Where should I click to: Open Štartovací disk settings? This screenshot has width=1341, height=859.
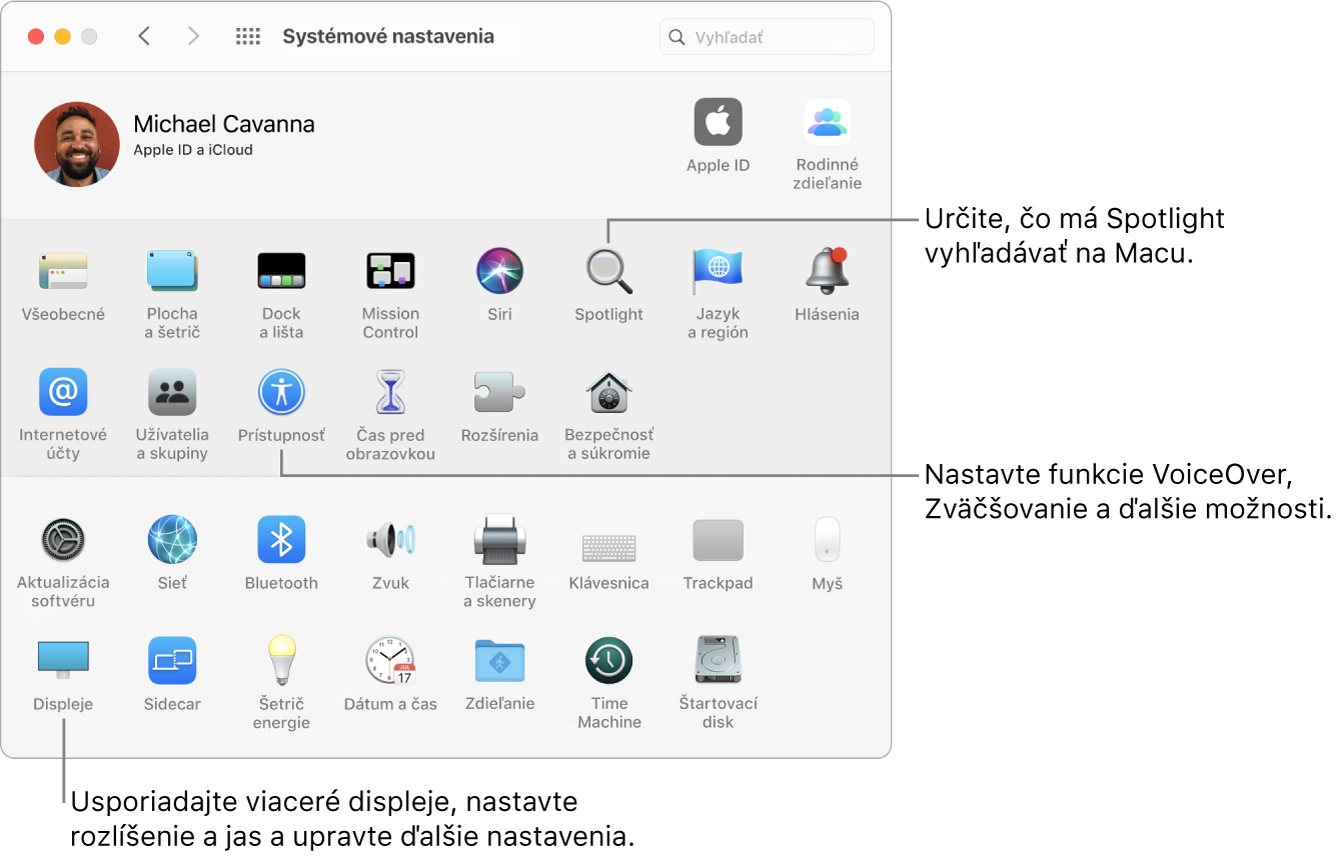718,661
